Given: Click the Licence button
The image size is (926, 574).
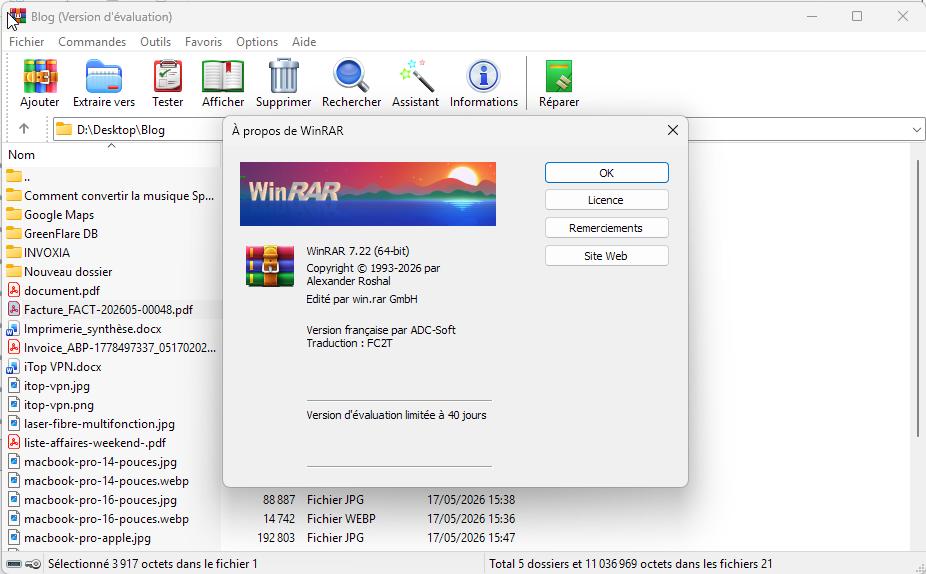Looking at the screenshot, I should [607, 200].
